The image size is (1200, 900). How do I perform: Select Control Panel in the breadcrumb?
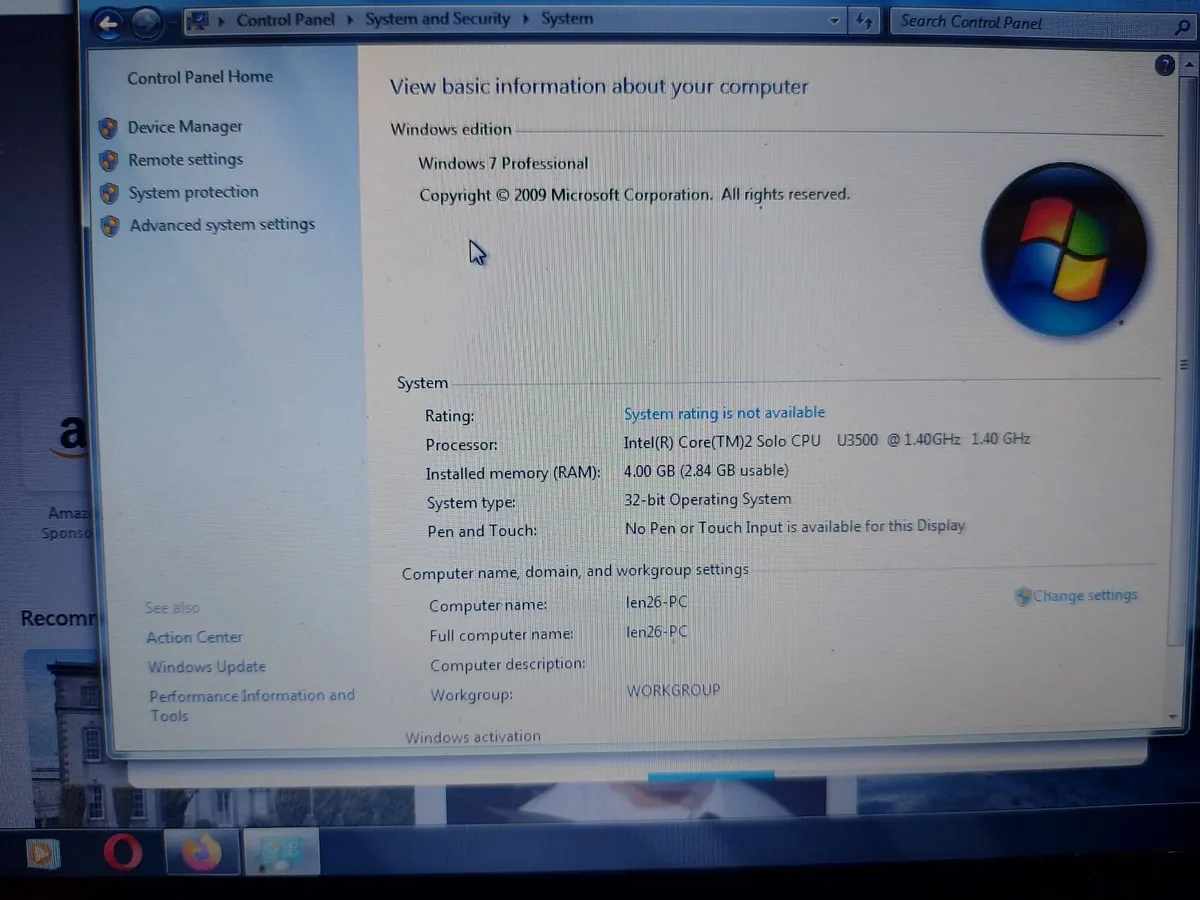pos(285,19)
